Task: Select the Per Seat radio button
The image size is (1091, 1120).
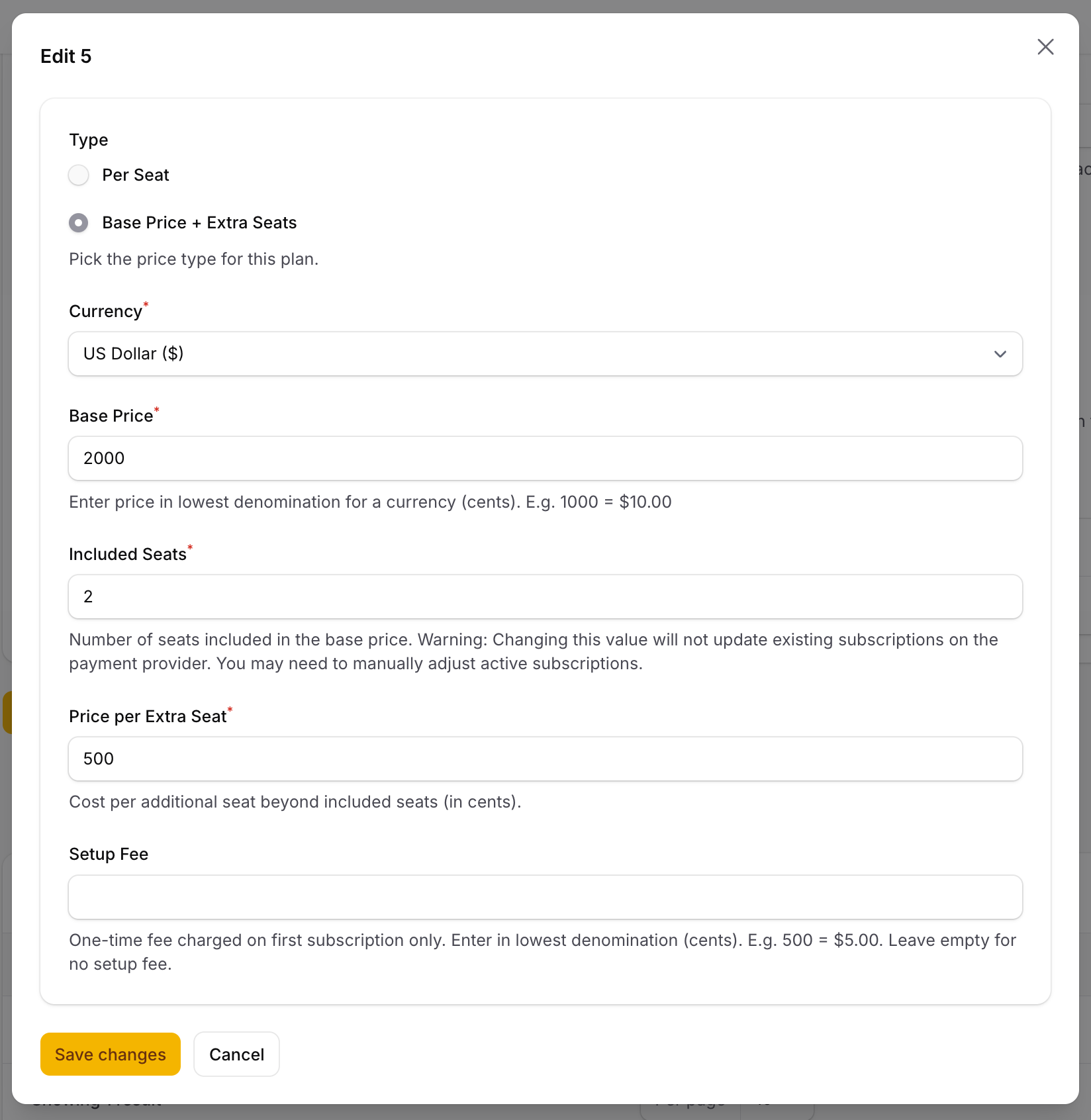Action: 79,175
